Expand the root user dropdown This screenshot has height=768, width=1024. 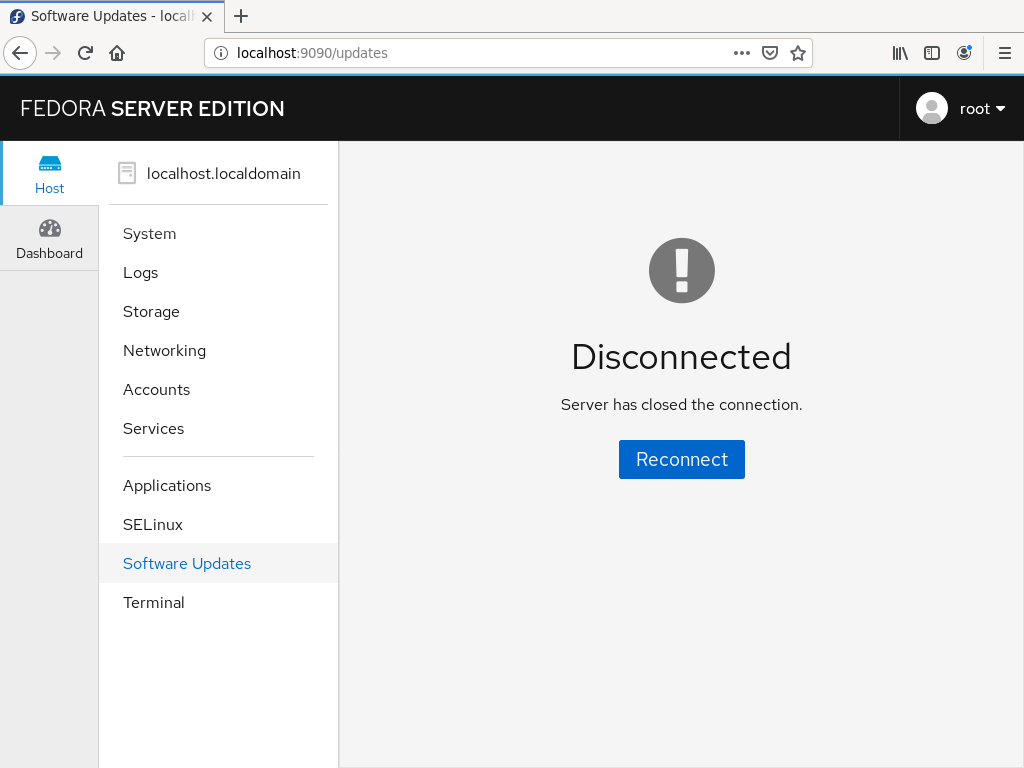pyautogui.click(x=961, y=108)
